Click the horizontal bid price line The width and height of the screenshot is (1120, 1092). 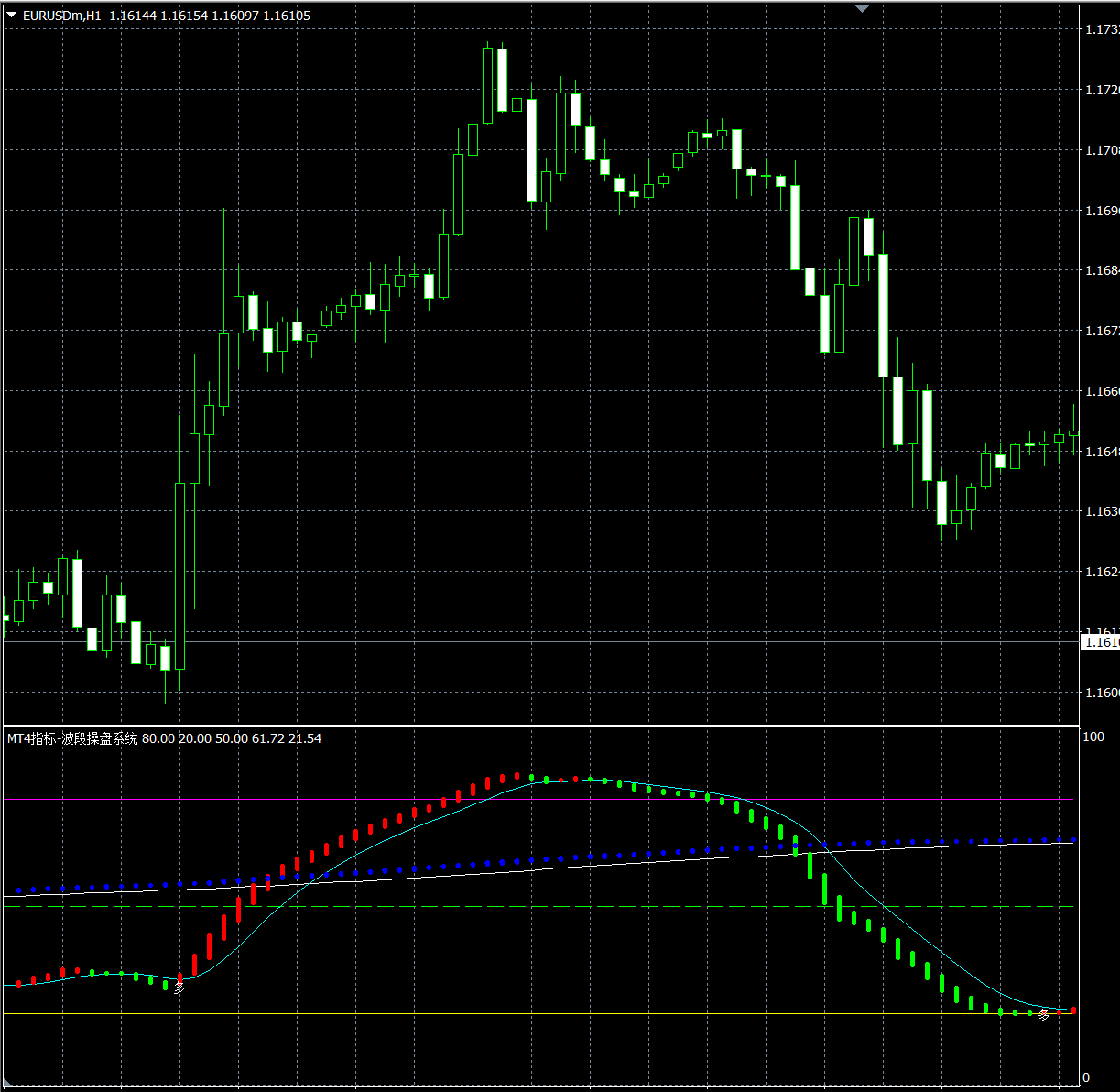(x=549, y=641)
